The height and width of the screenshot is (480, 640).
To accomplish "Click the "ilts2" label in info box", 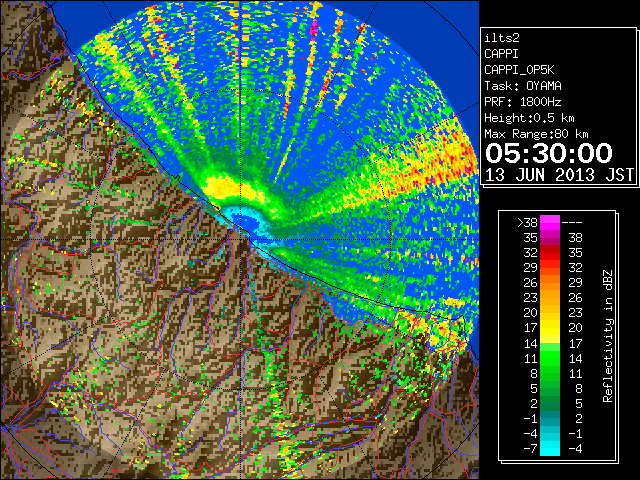I will click(502, 38).
